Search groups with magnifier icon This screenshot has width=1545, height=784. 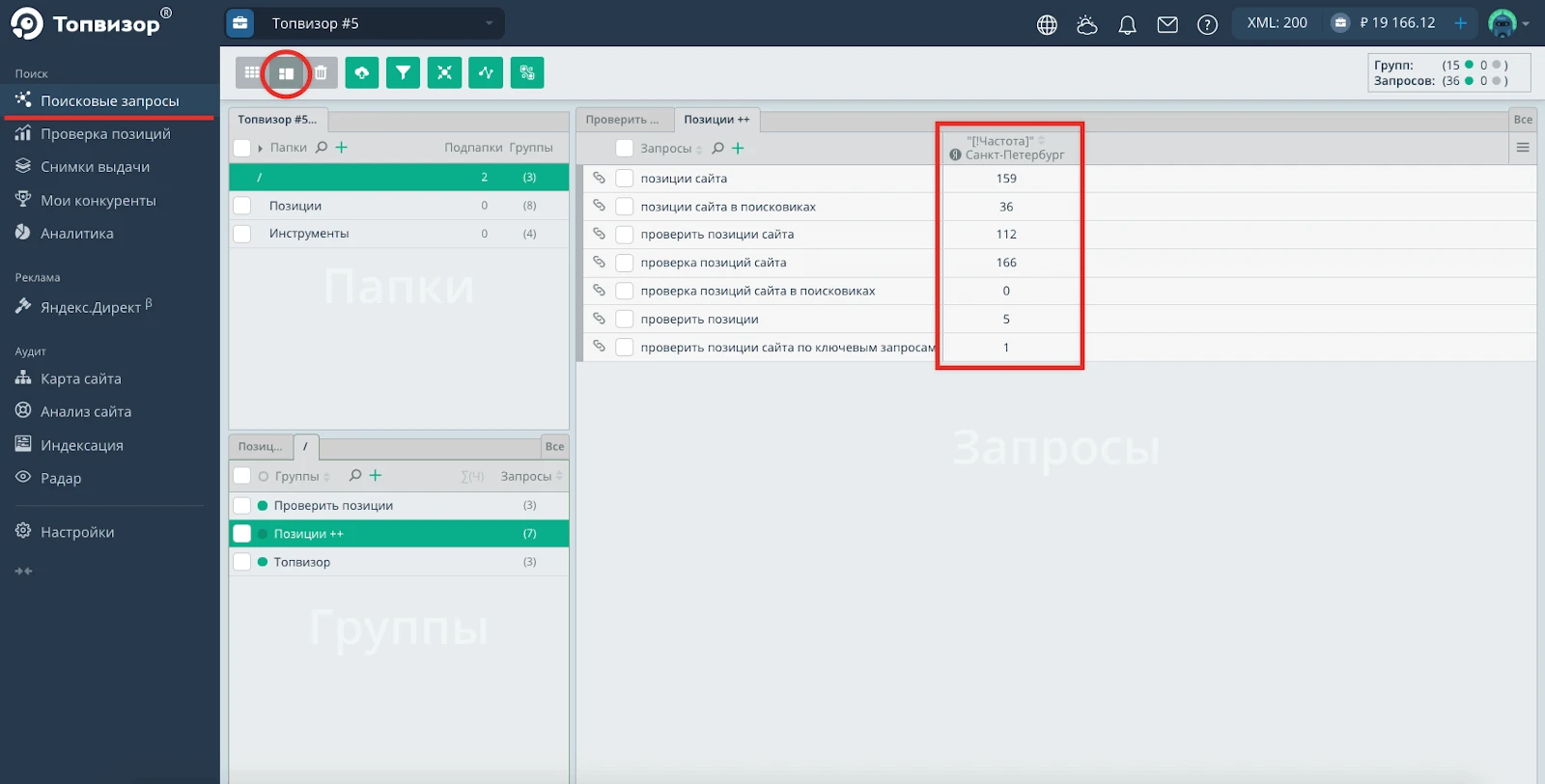355,475
